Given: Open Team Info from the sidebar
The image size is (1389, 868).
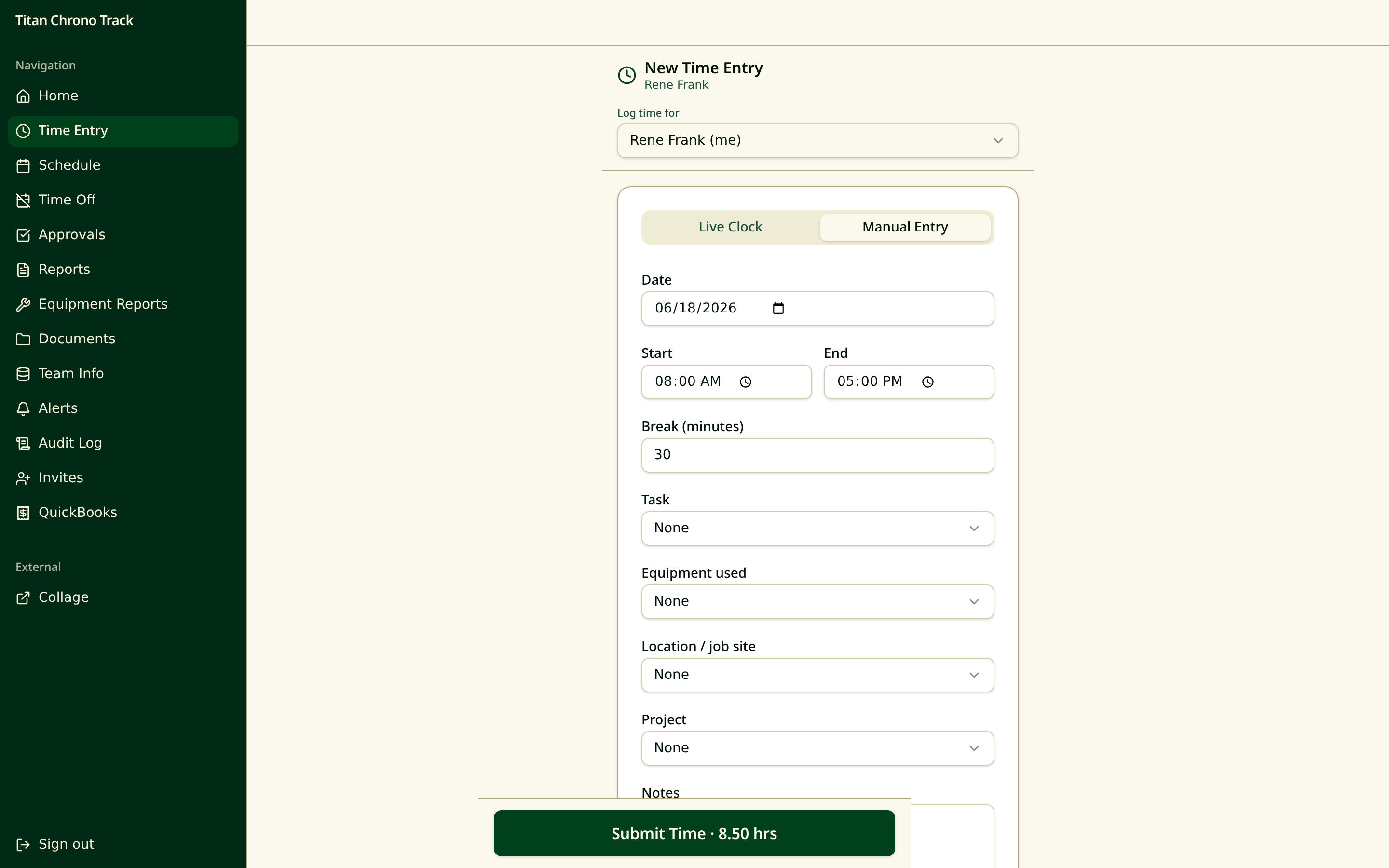Looking at the screenshot, I should [123, 374].
